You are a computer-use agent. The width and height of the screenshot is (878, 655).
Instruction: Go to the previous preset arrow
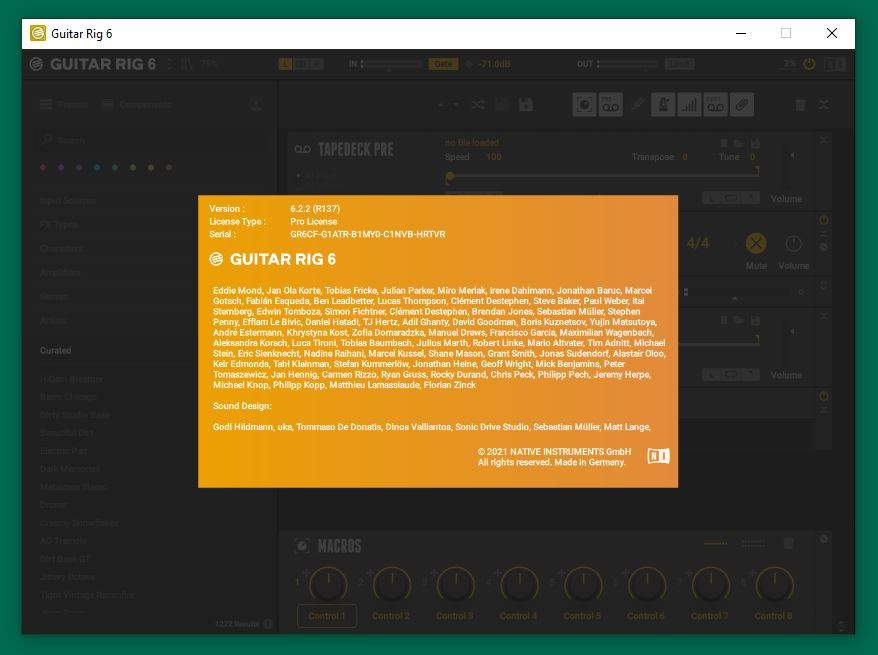(440, 105)
